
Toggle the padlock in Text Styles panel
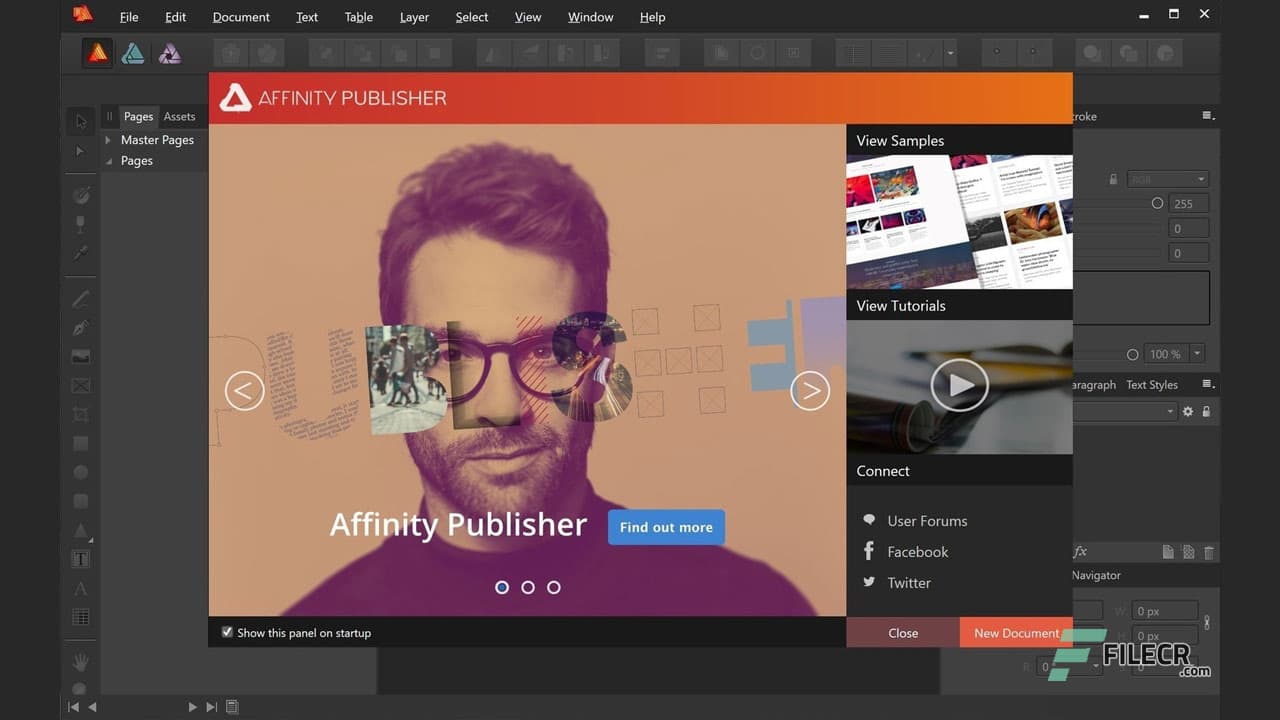tap(1207, 411)
